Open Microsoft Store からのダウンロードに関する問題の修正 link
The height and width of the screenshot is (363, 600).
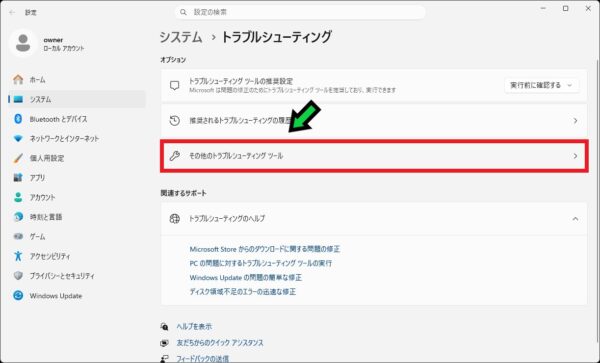265,249
